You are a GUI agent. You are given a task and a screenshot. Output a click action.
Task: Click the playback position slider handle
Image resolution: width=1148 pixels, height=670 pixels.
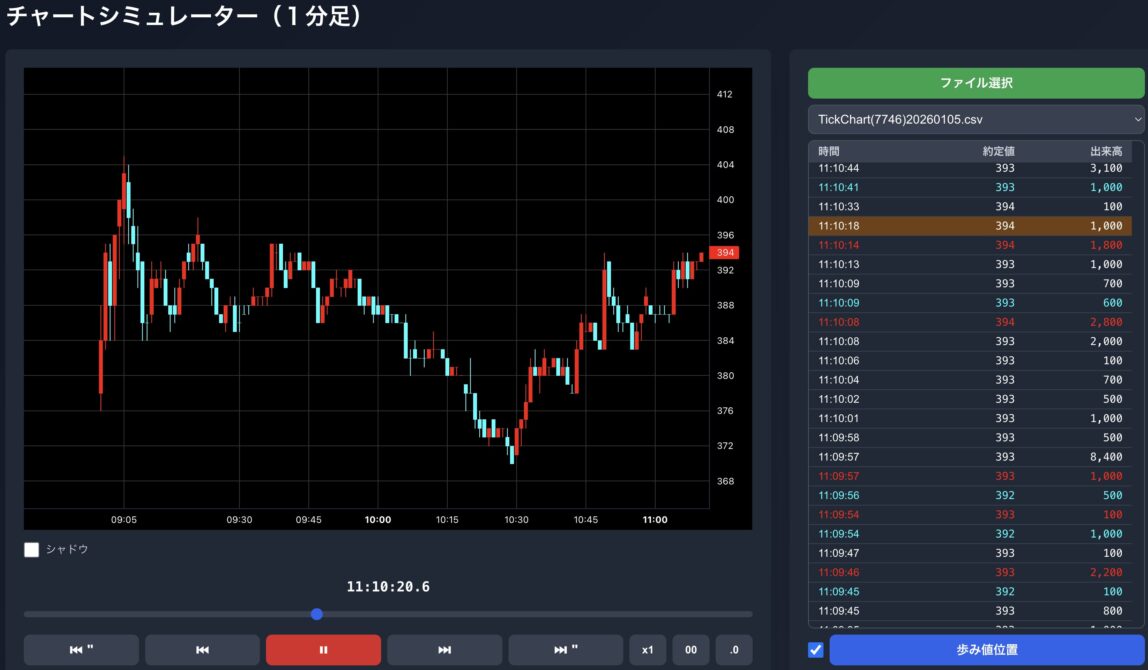[317, 614]
